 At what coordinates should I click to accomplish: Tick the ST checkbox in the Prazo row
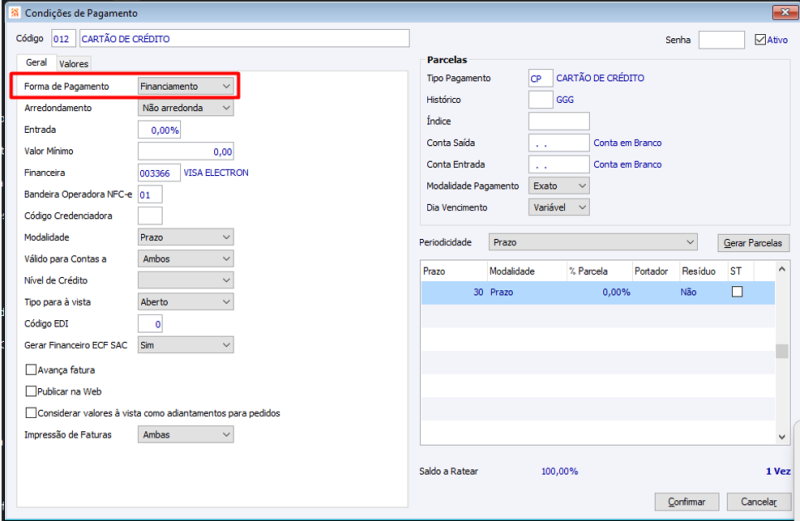737,291
